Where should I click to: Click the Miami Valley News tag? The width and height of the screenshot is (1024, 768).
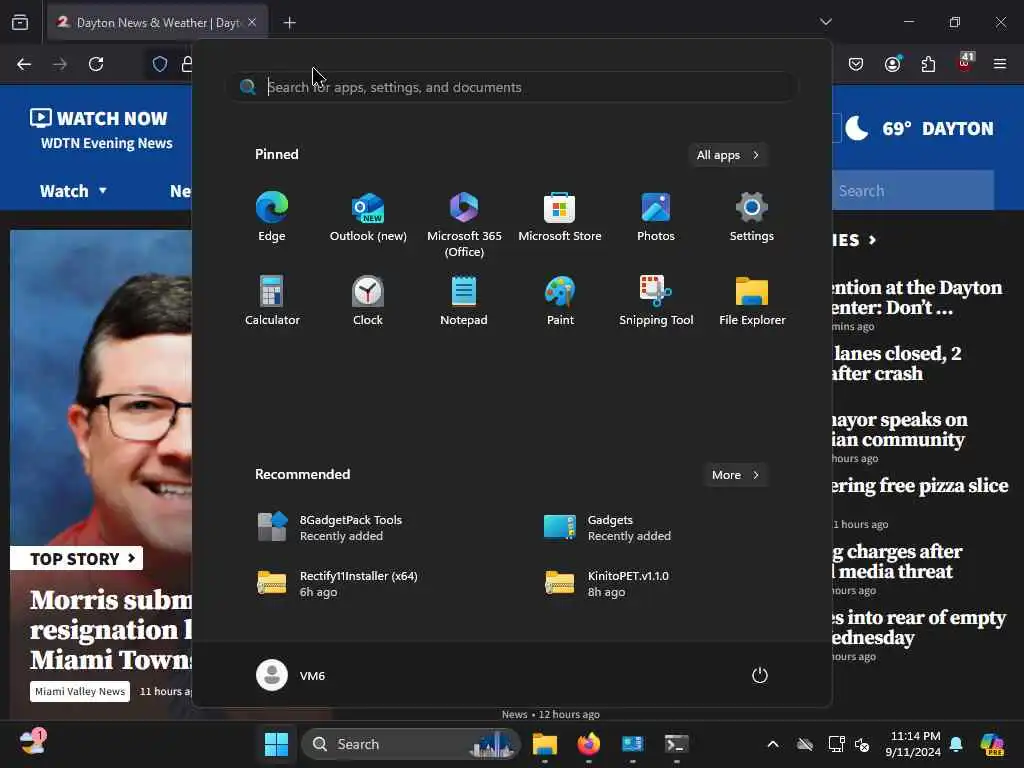point(80,692)
